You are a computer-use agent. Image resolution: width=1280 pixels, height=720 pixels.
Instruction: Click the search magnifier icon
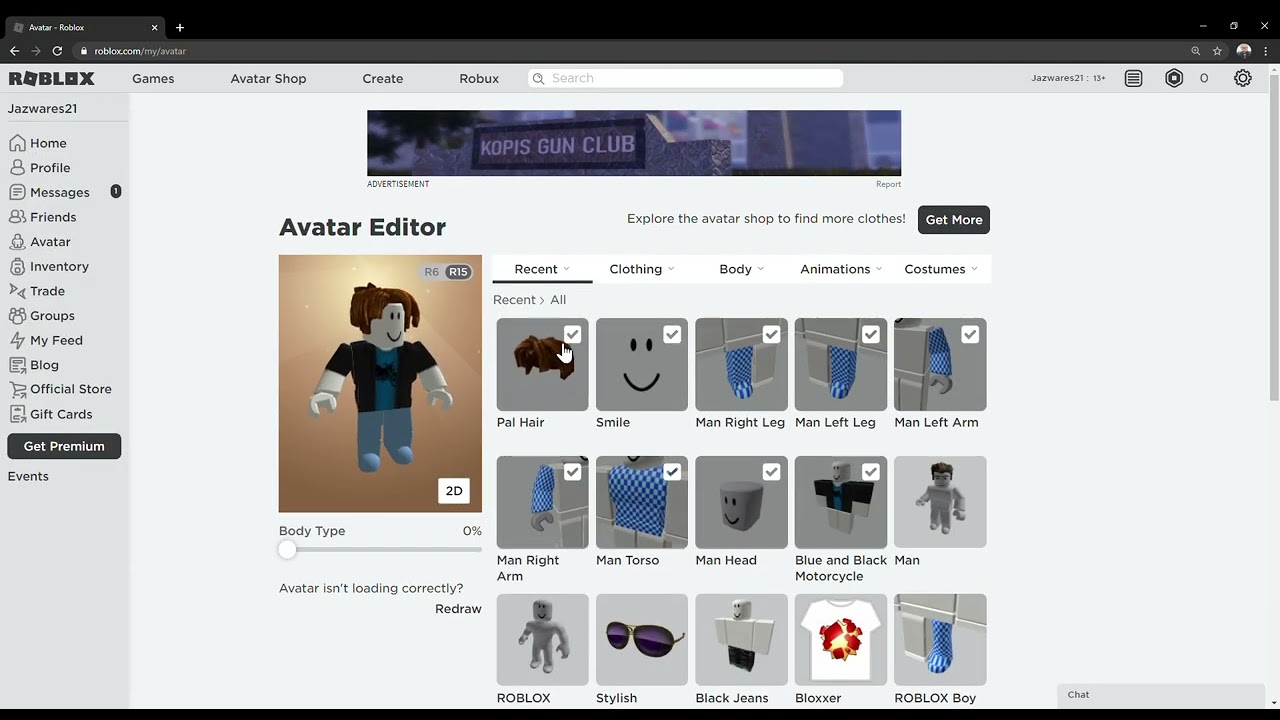pyautogui.click(x=538, y=78)
